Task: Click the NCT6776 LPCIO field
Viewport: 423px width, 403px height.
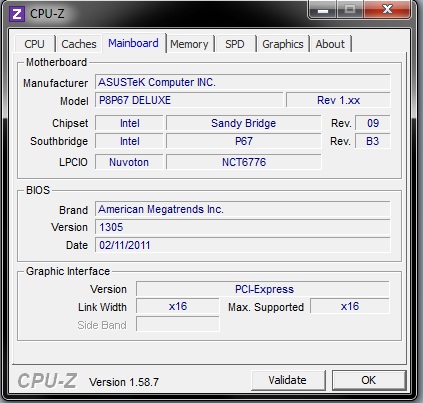Action: click(x=244, y=162)
